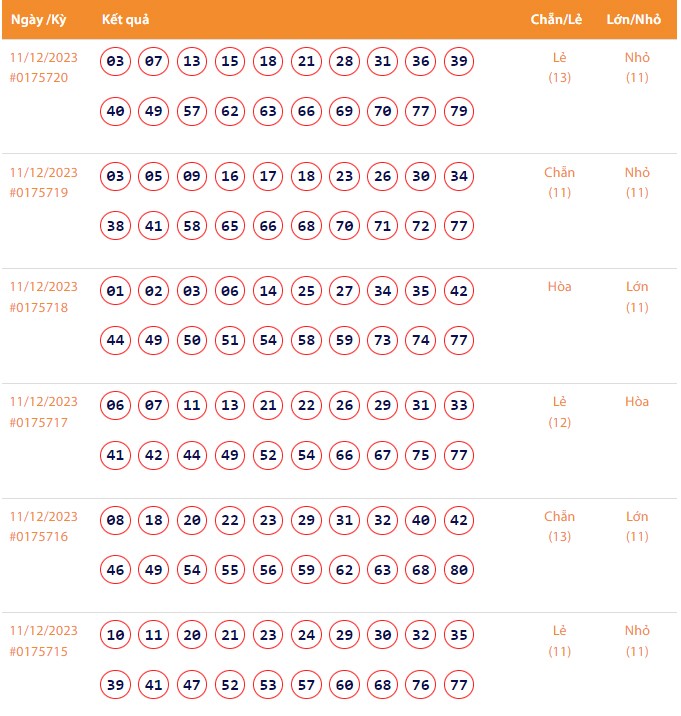This screenshot has height=716, width=681.
Task: Select ball 76 in draw #0175715
Action: click(421, 685)
